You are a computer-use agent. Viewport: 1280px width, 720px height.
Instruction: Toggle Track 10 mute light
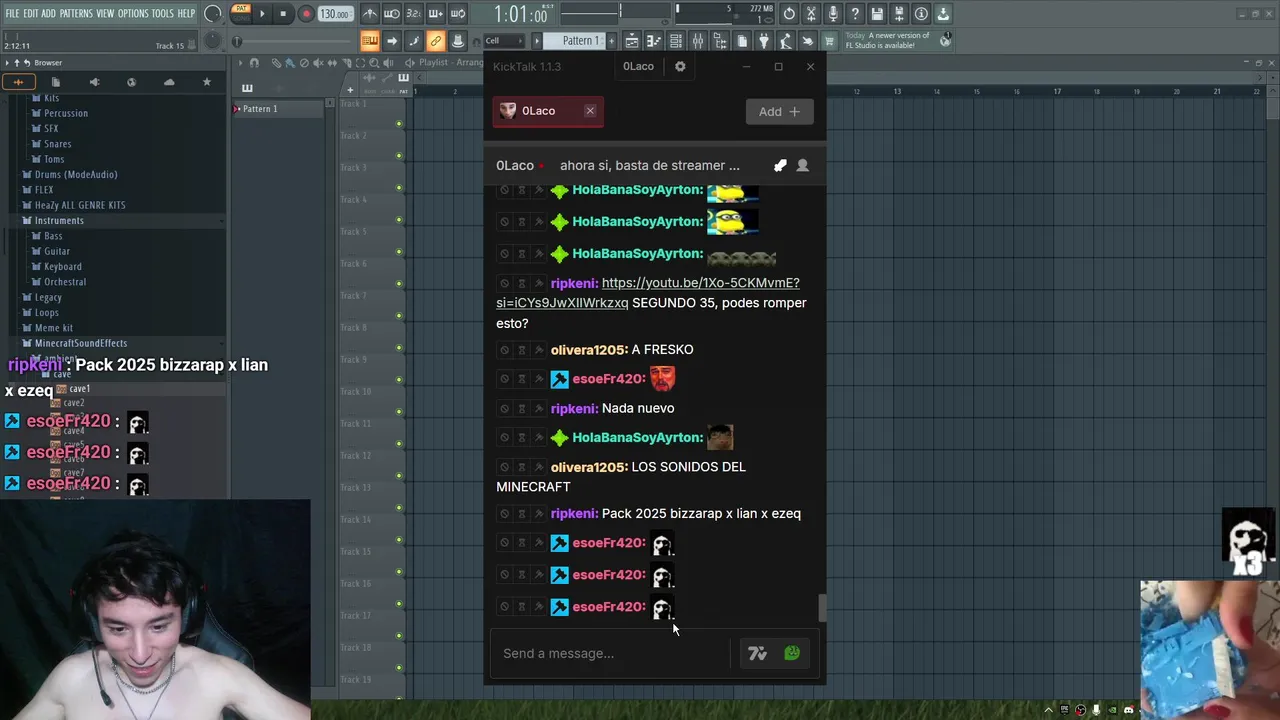tap(399, 412)
